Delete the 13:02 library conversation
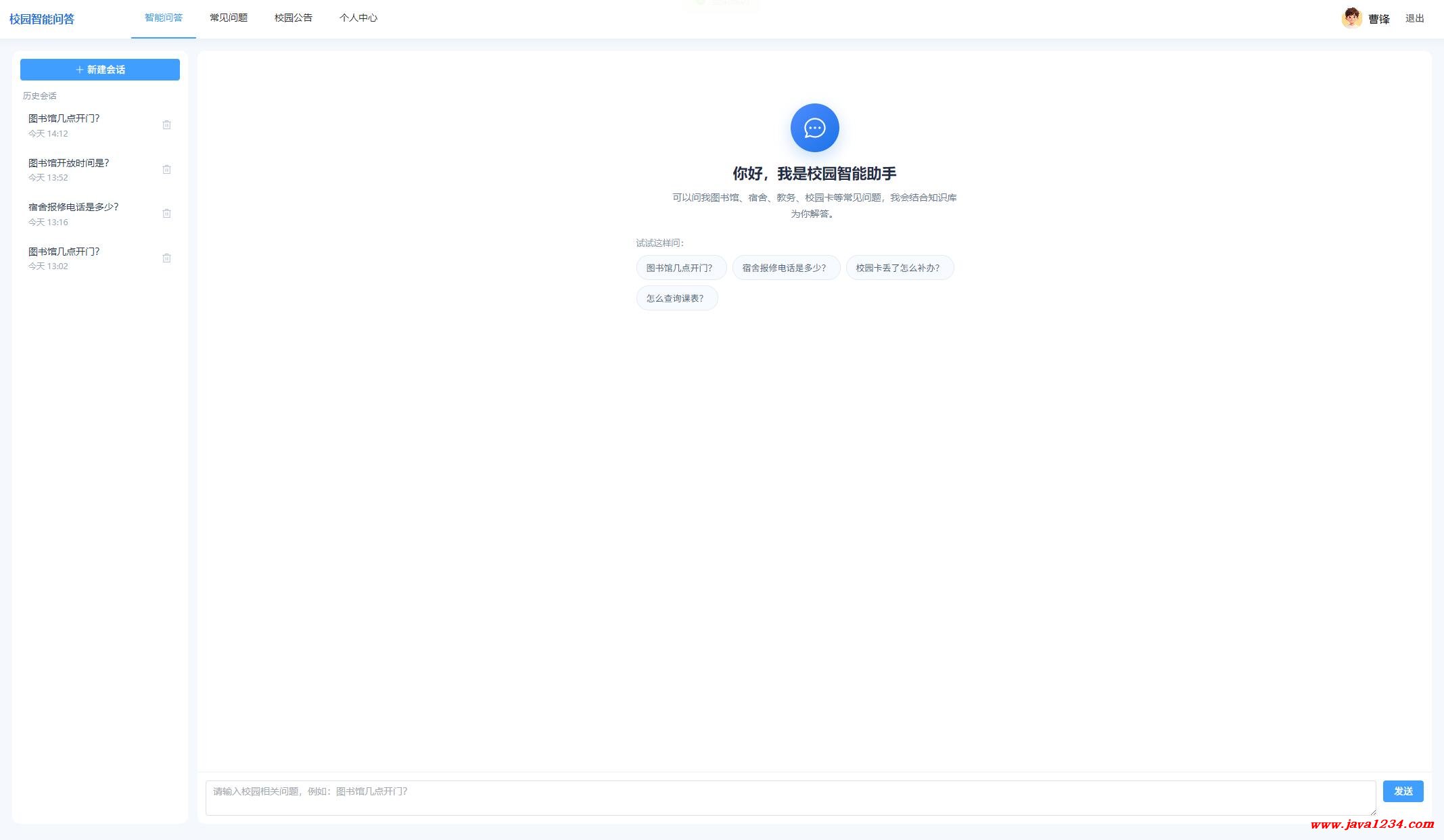The height and width of the screenshot is (840, 1444). (166, 258)
